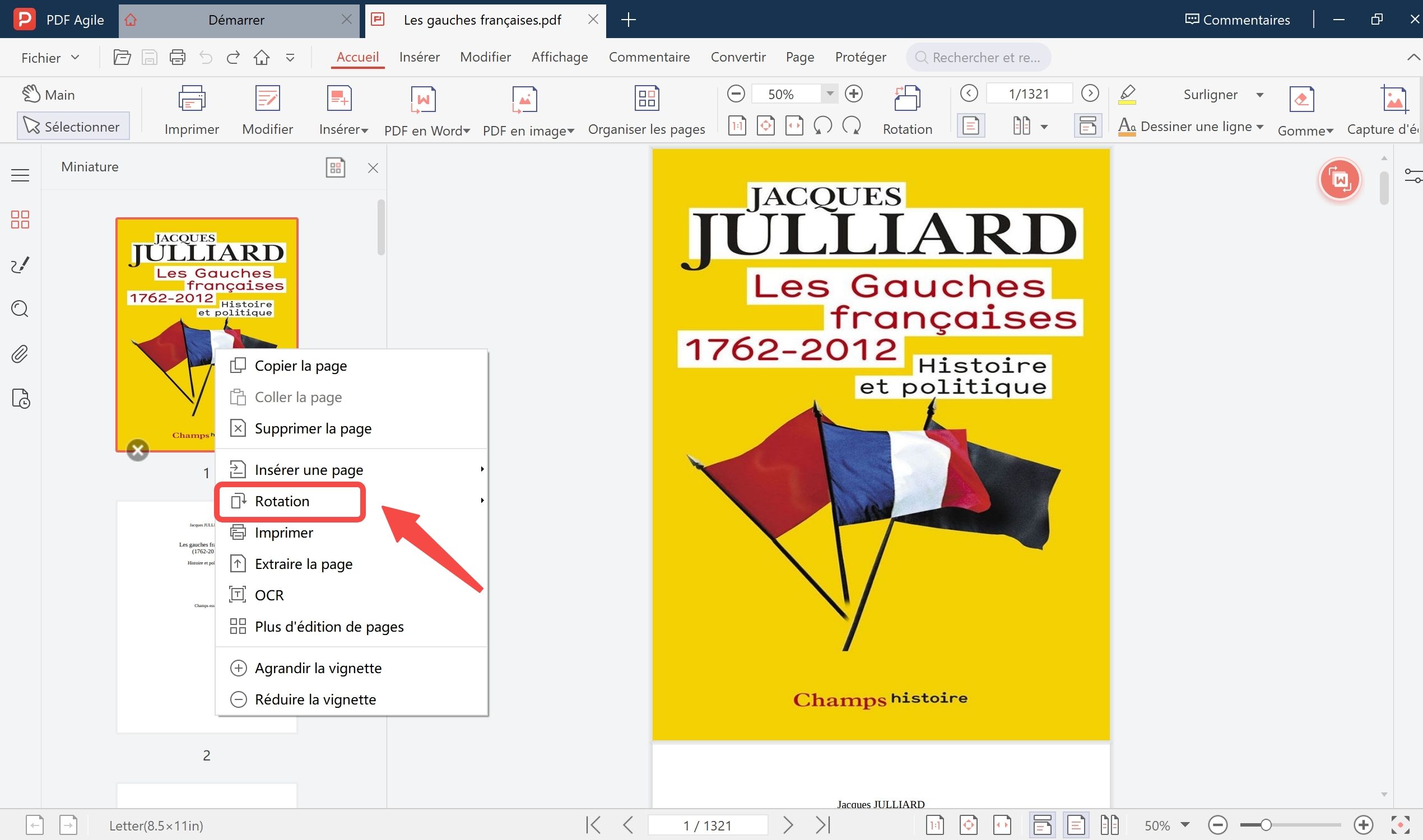The width and height of the screenshot is (1423, 840).
Task: Select OCR in context menu
Action: point(351,595)
